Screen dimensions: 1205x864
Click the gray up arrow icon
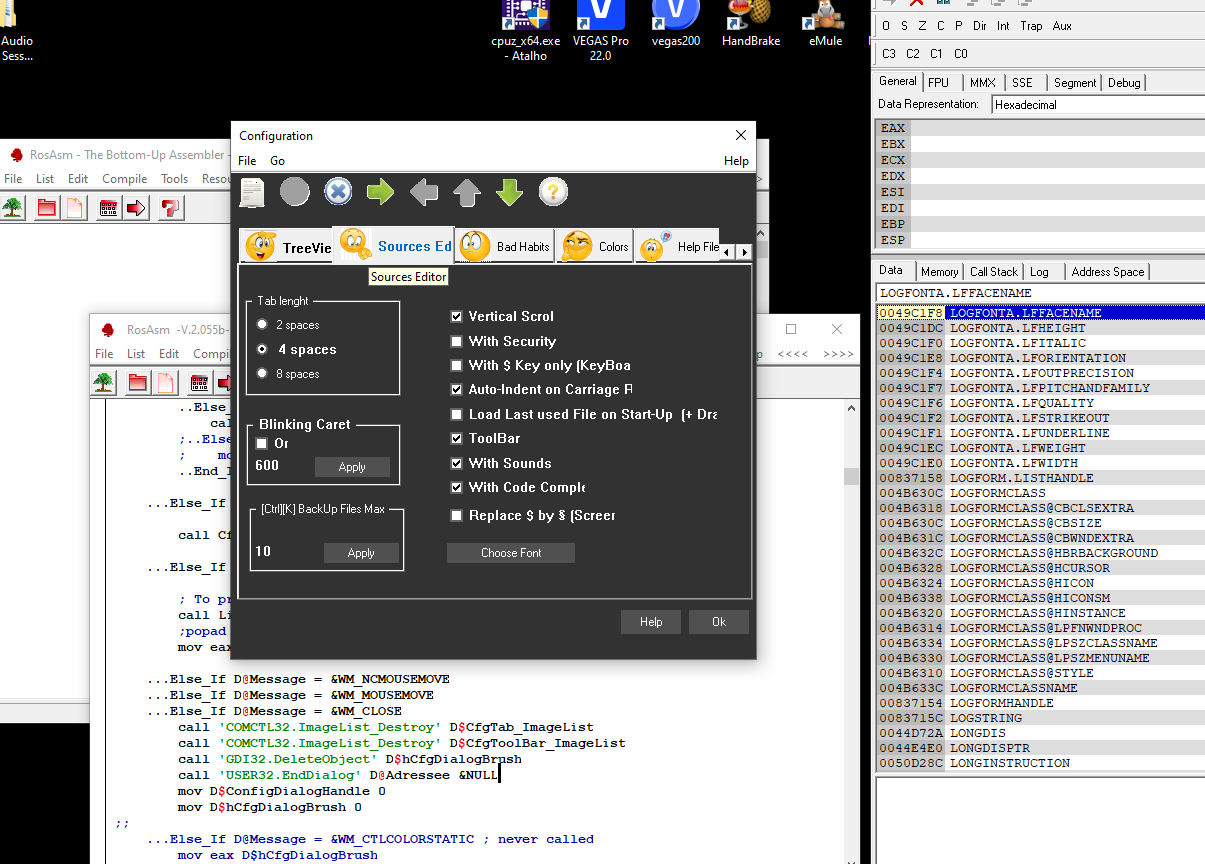pyautogui.click(x=467, y=191)
